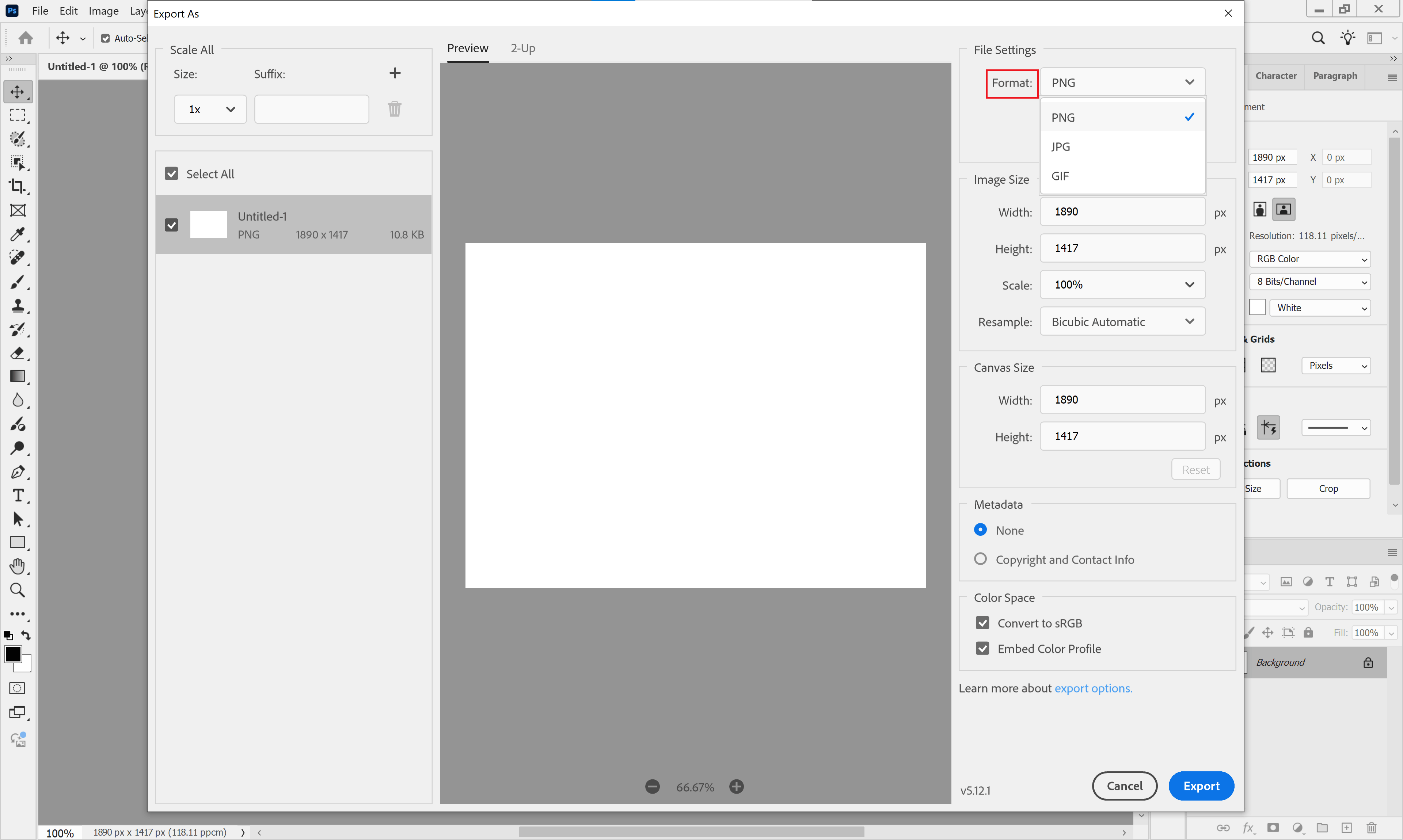
Task: Go to Photoshop home screen
Action: [x=26, y=38]
